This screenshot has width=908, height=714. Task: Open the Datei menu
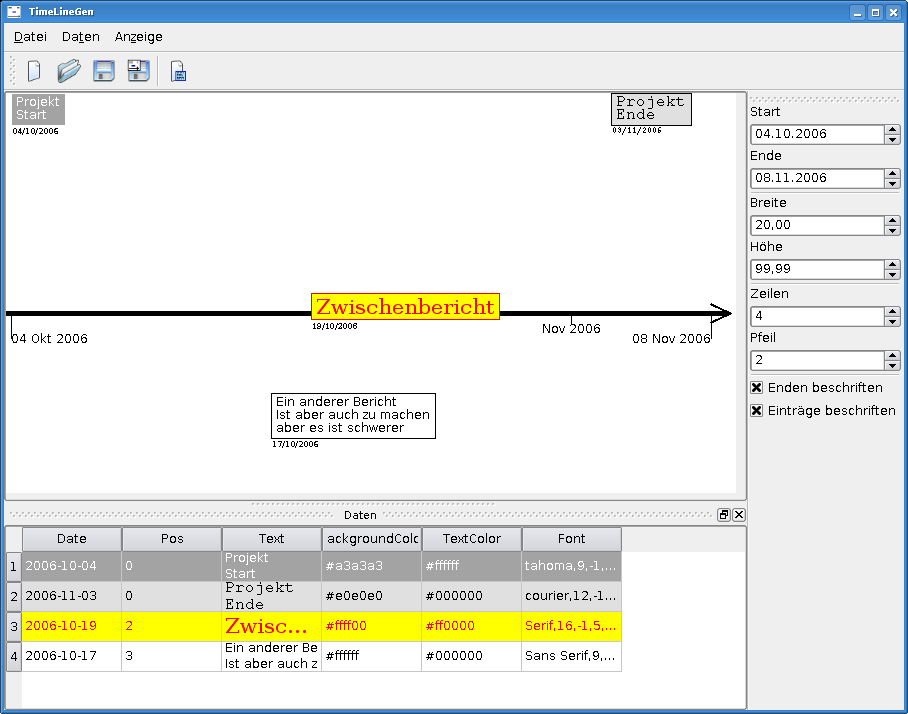(x=30, y=36)
